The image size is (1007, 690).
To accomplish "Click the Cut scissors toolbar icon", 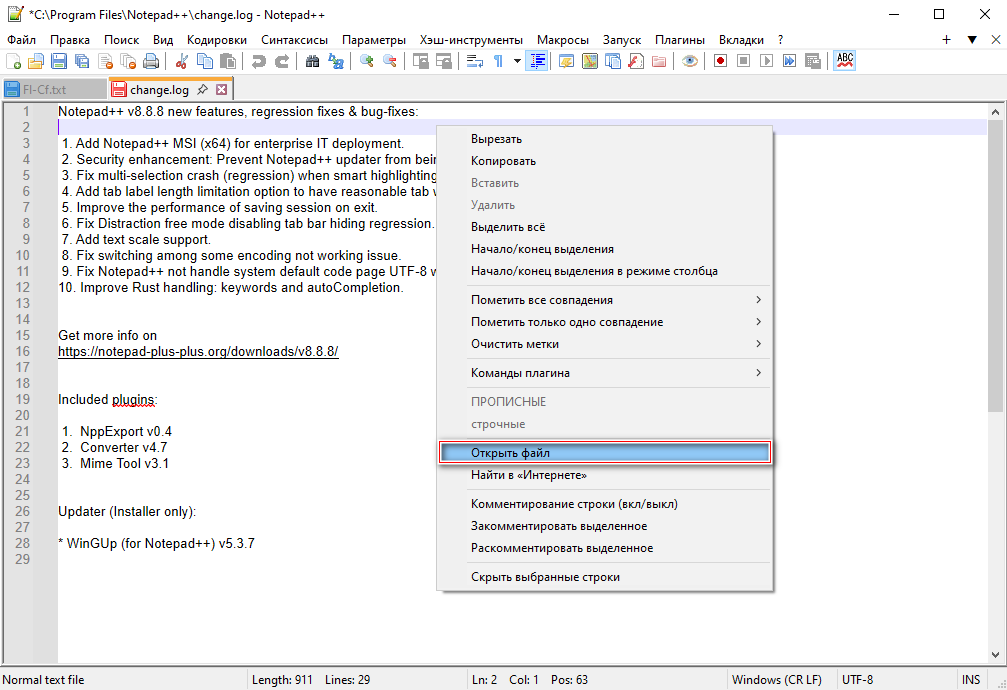I will click(182, 61).
